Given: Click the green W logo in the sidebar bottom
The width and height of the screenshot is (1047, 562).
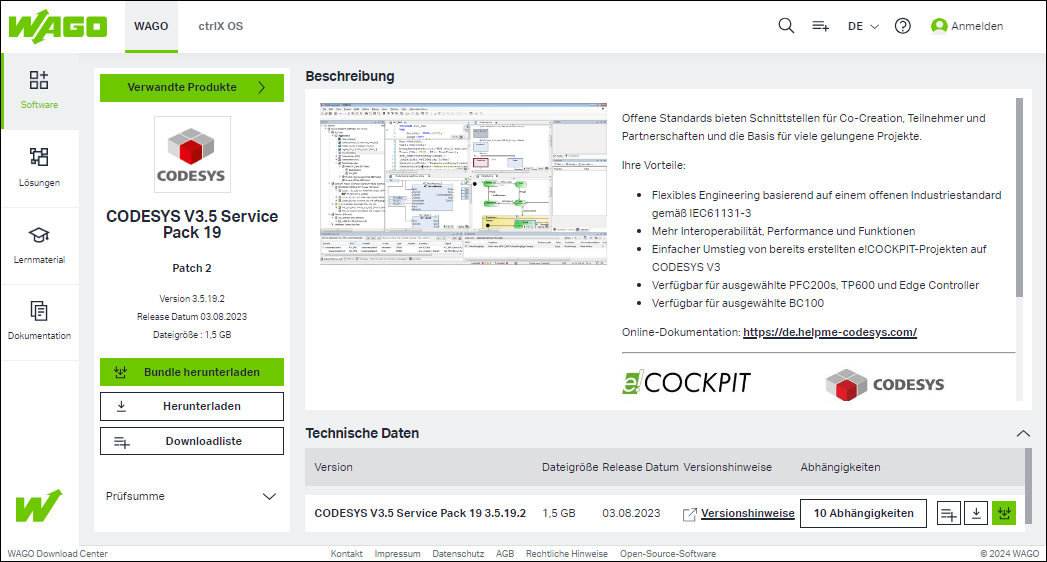Looking at the screenshot, I should 39,505.
